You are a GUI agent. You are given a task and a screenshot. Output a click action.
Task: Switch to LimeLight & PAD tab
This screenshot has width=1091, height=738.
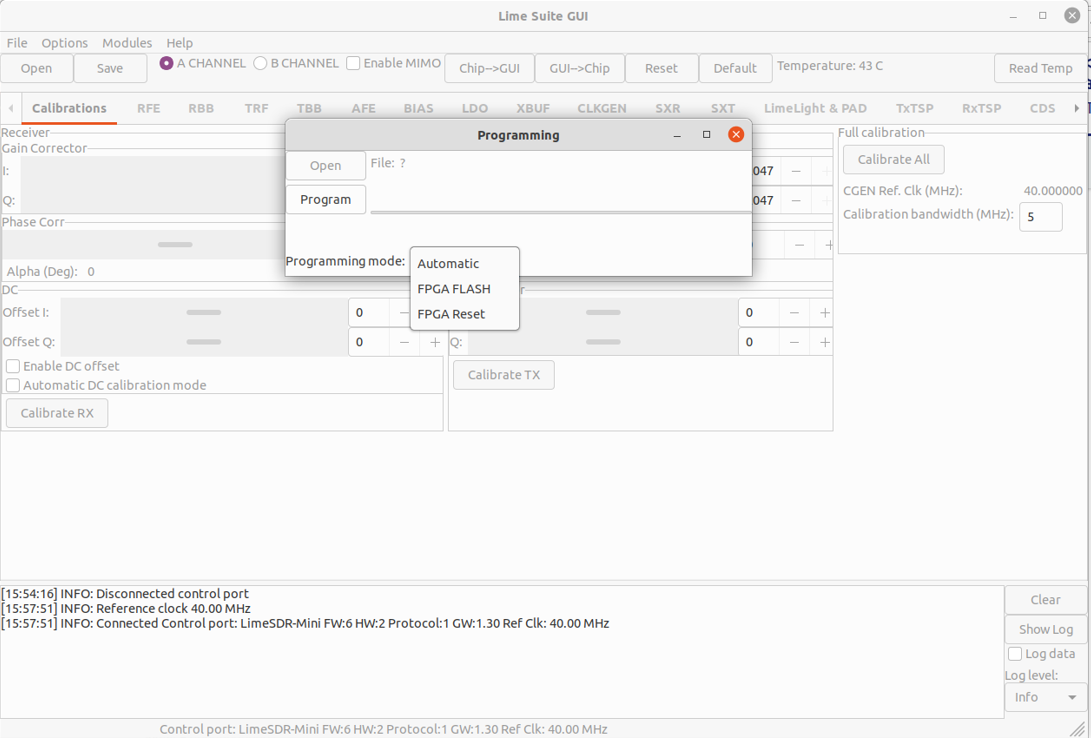[x=815, y=109]
